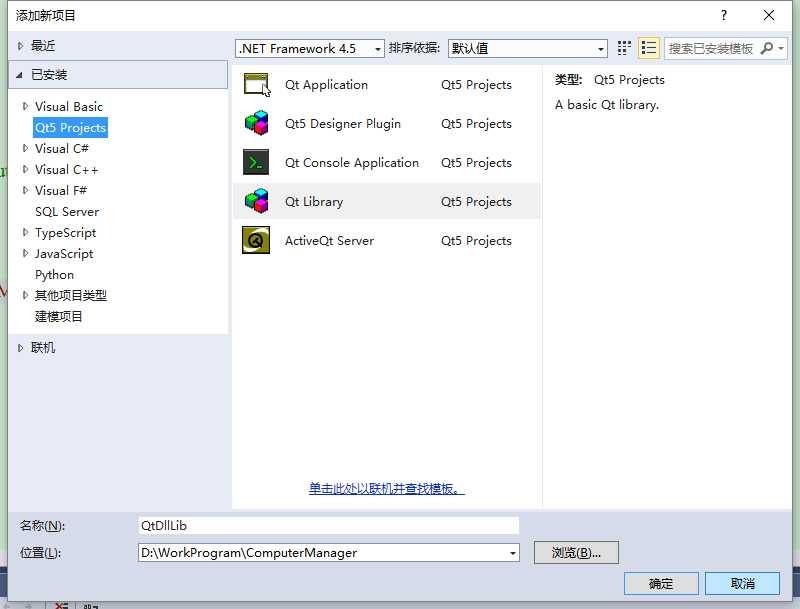The height and width of the screenshot is (609, 800).
Task: Expand the Visual F# node
Action: 25,190
